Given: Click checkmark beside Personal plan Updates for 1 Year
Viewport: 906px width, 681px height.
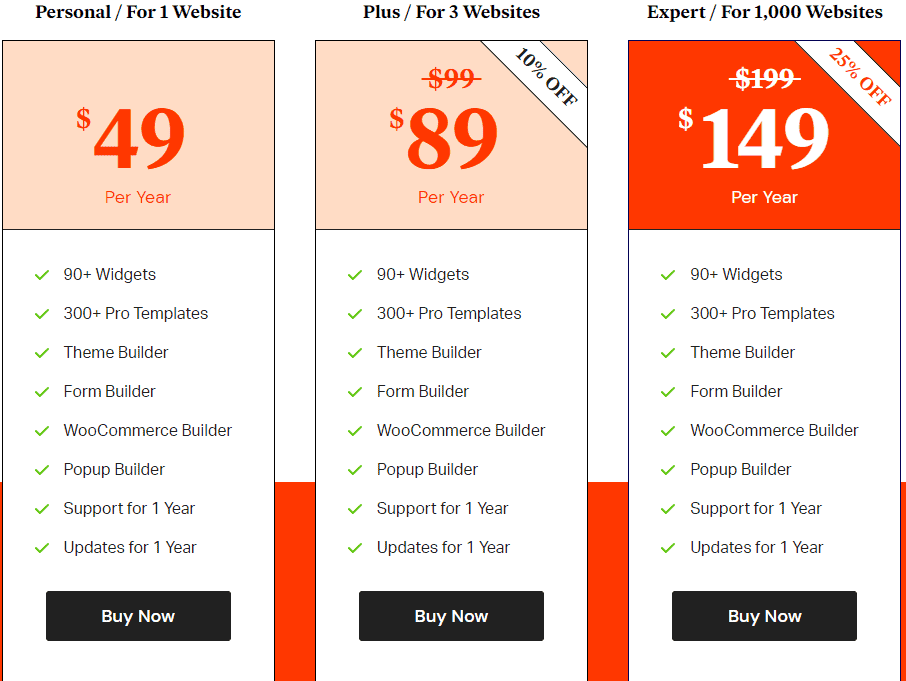Looking at the screenshot, I should tap(42, 548).
